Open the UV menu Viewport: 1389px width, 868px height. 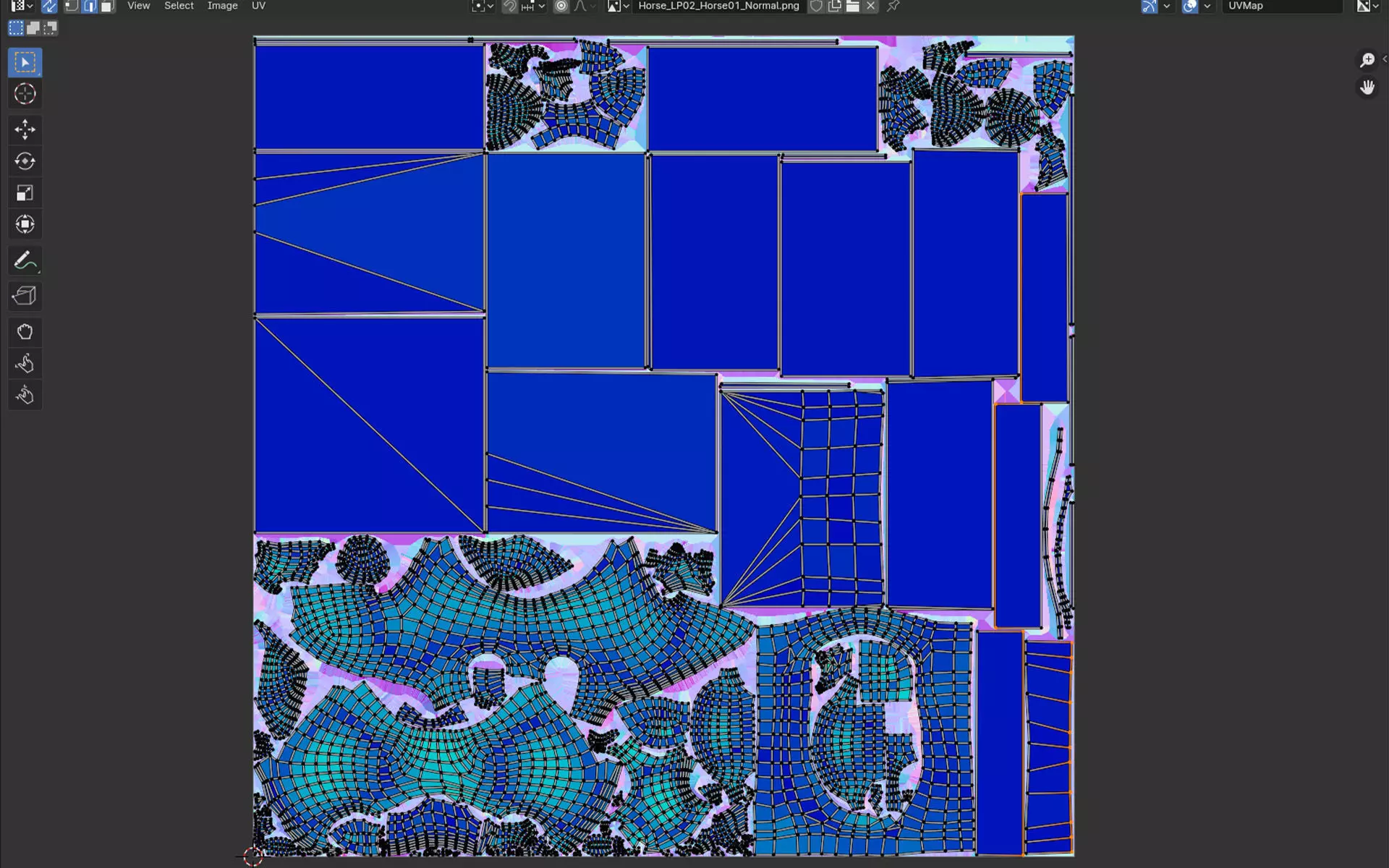click(x=258, y=6)
